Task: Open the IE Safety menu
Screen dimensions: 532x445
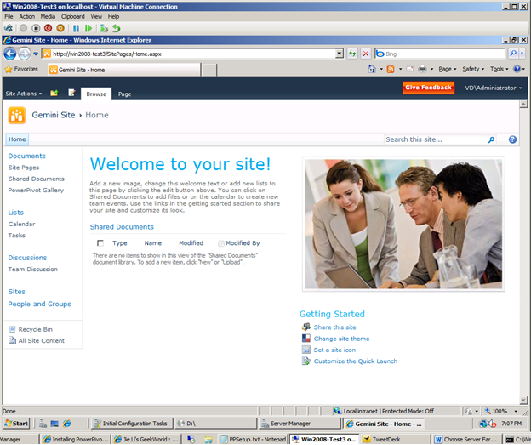Action: click(473, 69)
